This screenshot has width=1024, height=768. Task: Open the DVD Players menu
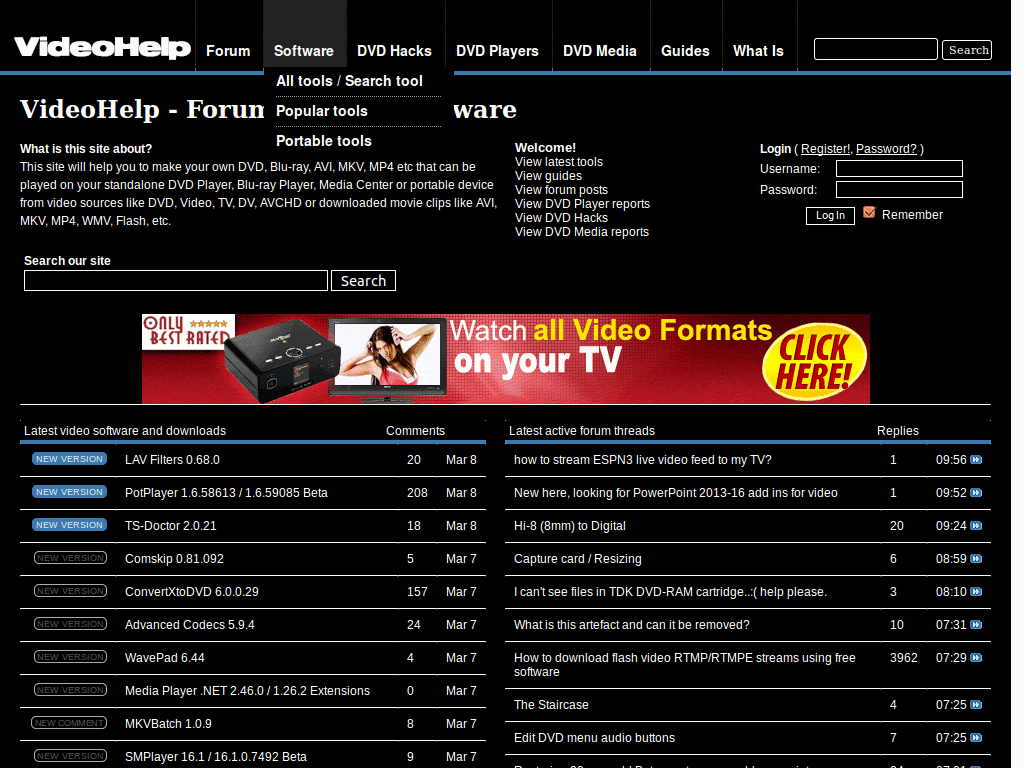tap(497, 51)
